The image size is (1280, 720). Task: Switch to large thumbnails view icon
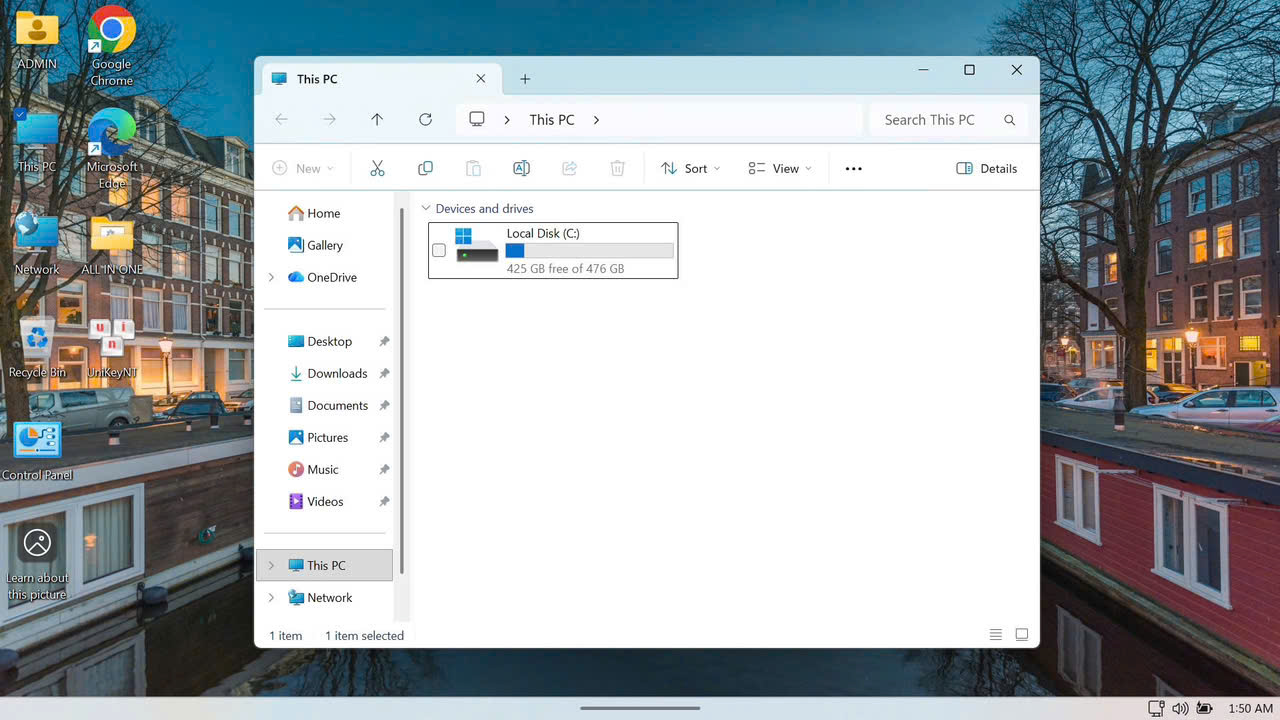coord(1021,635)
